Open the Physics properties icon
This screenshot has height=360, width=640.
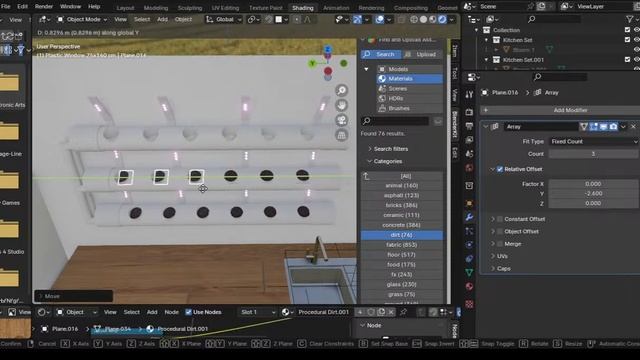click(x=469, y=244)
